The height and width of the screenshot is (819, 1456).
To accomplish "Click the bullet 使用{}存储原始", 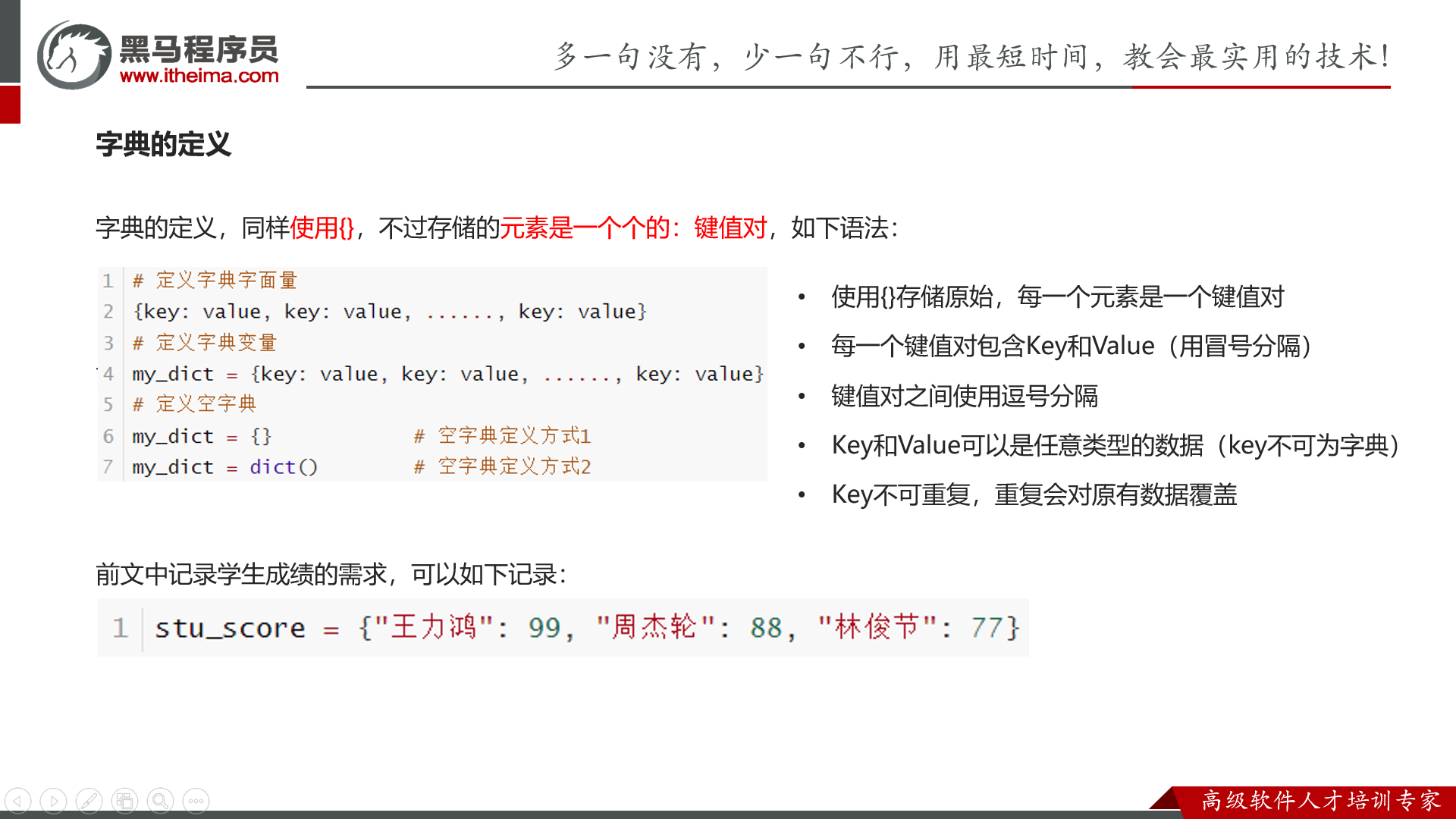I will (x=1057, y=297).
